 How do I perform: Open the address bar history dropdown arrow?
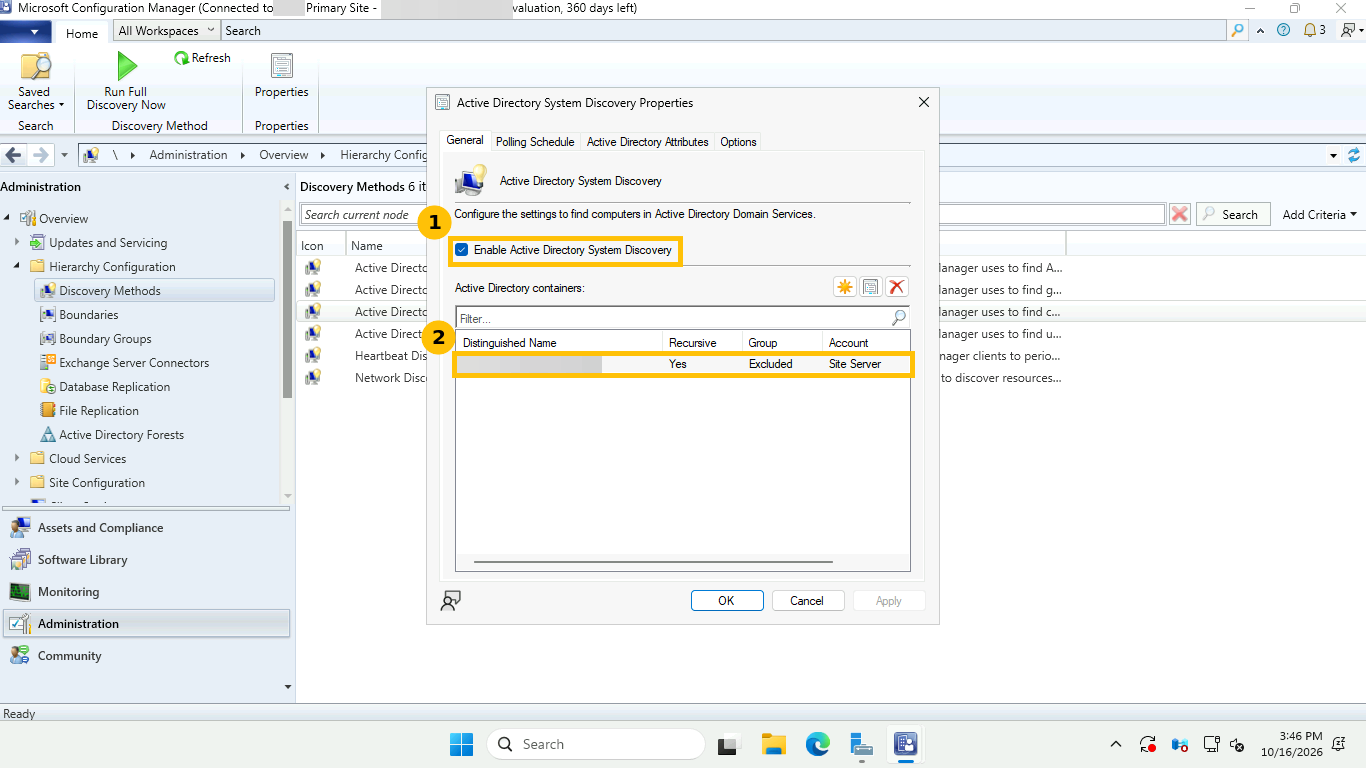tap(1333, 156)
